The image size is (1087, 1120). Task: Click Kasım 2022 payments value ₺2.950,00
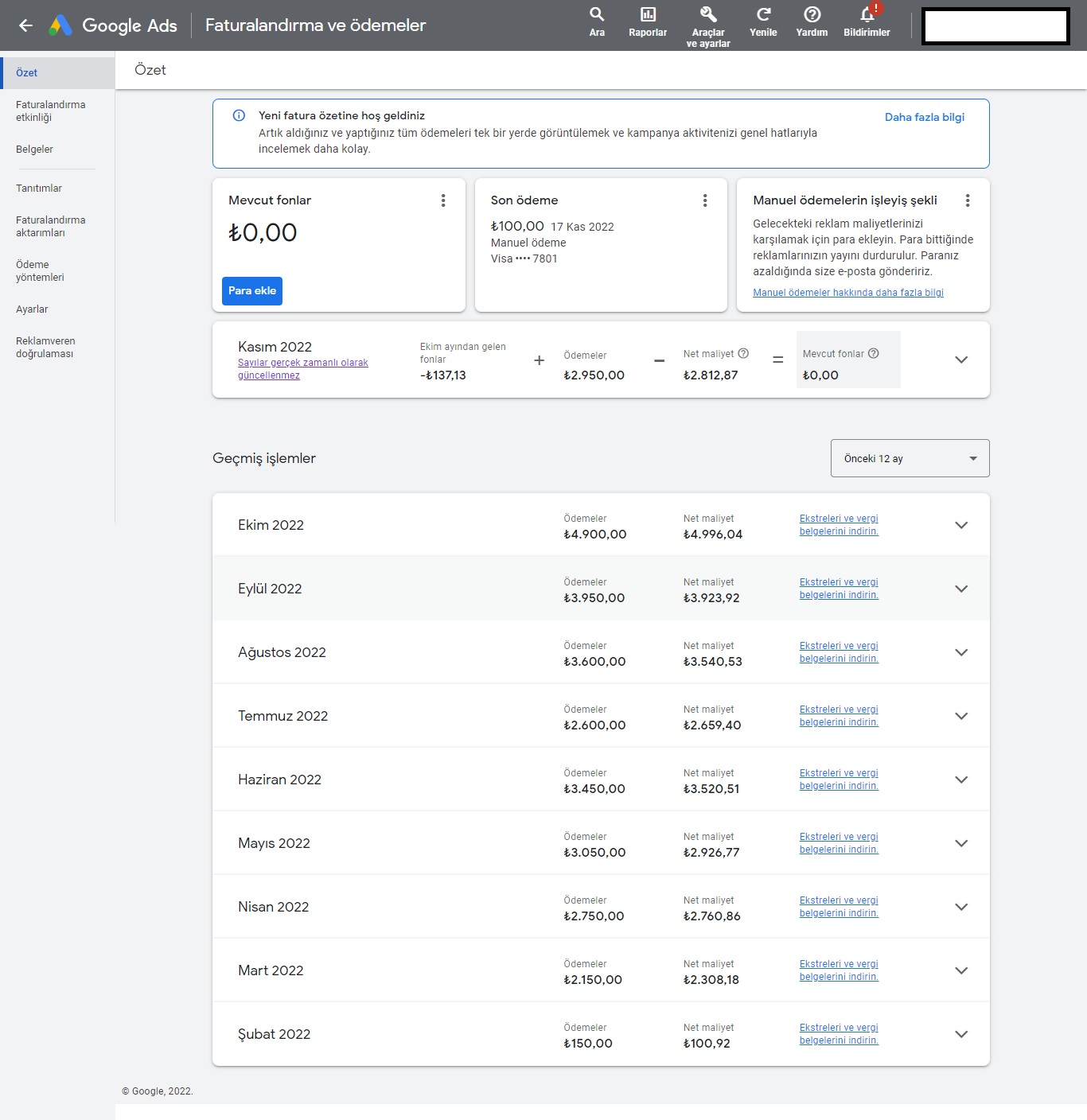[594, 375]
